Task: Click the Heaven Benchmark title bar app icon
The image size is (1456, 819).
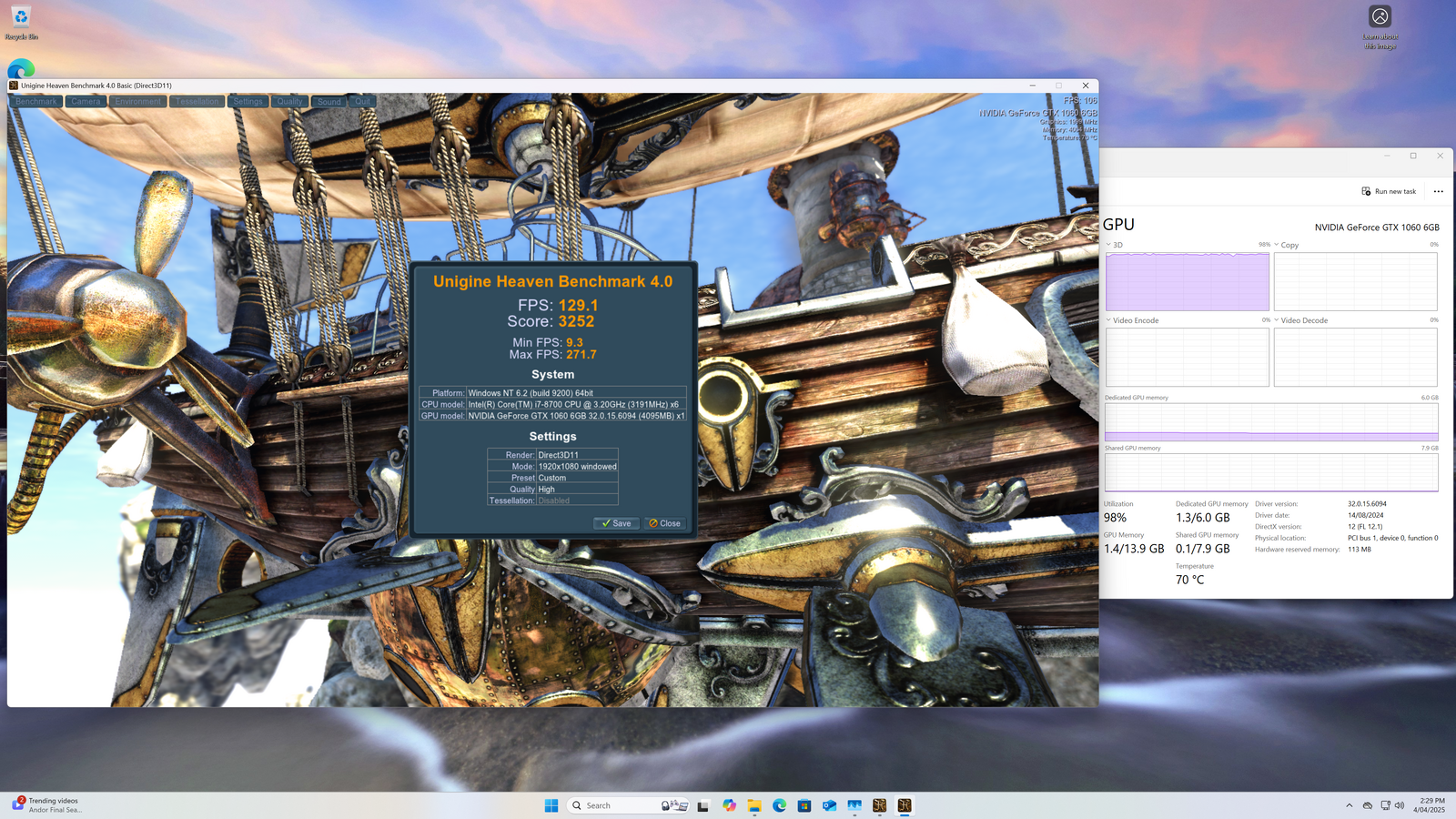Action: pyautogui.click(x=14, y=86)
